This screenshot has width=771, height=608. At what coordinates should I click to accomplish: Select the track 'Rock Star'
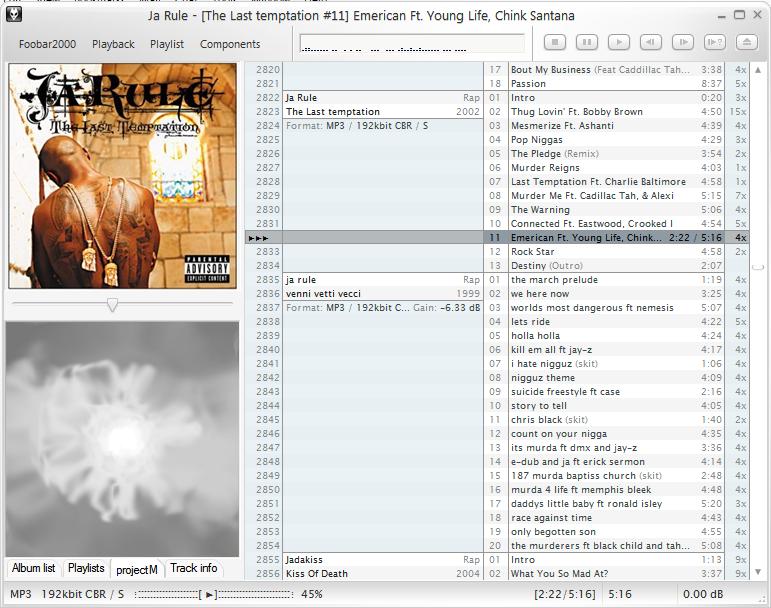click(616, 252)
